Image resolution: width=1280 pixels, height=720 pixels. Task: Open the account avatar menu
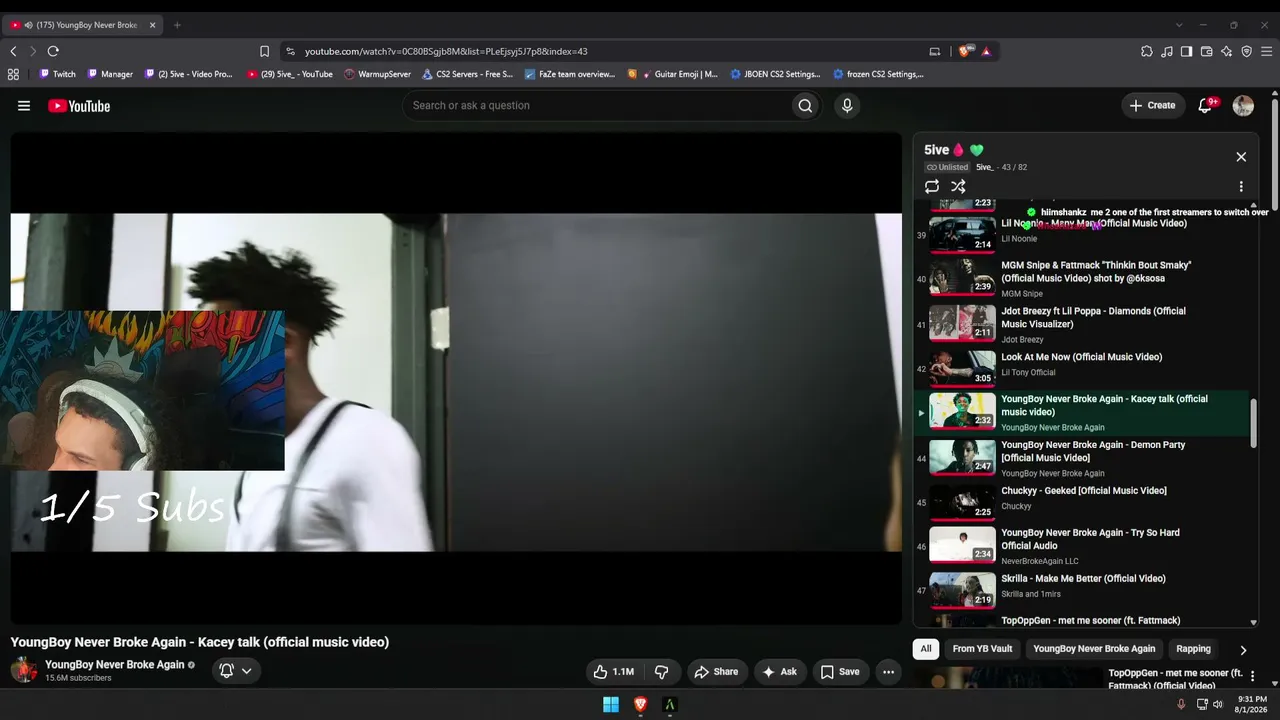pos(1243,105)
